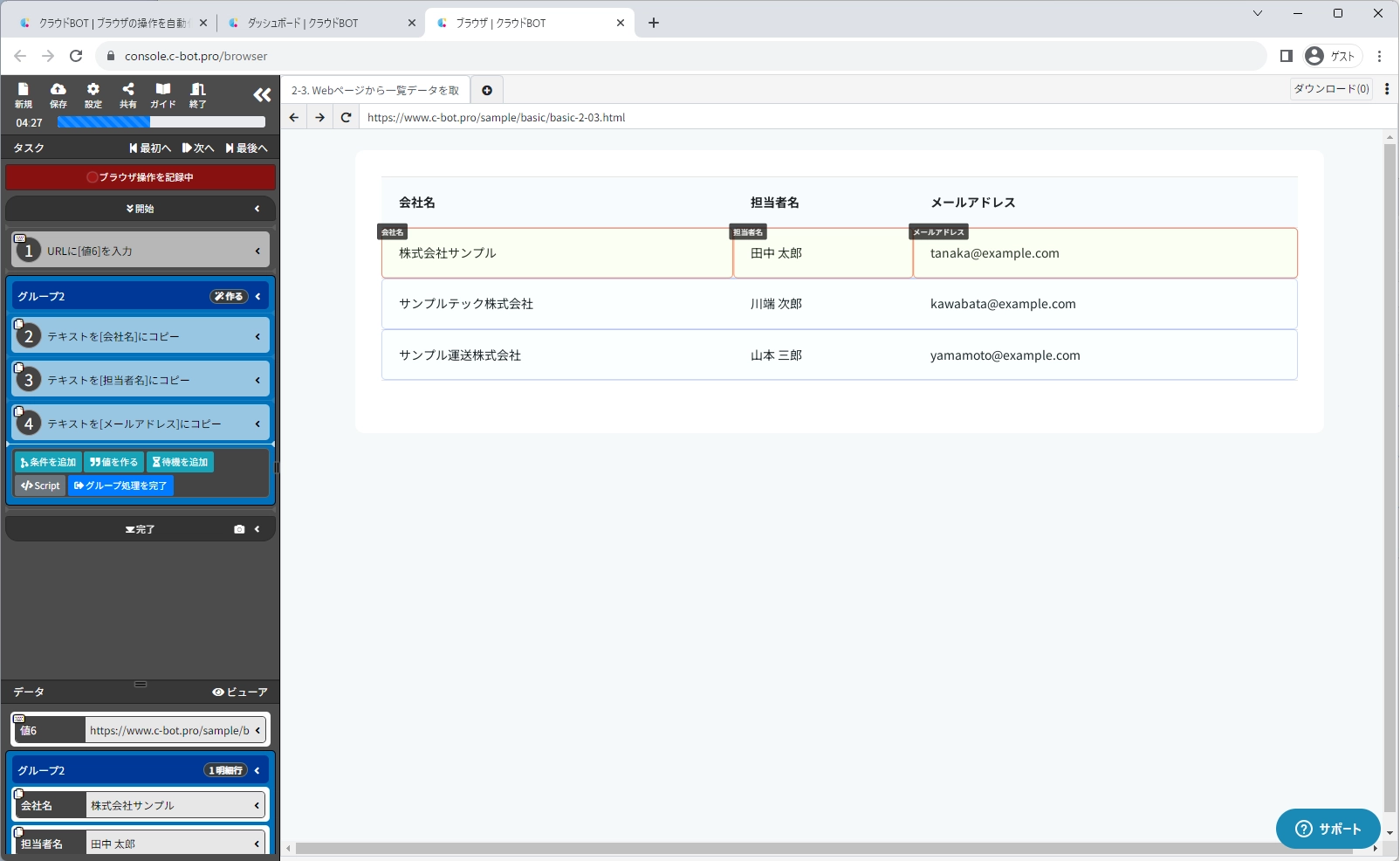Image resolution: width=1400 pixels, height=861 pixels.
Task: Open 設定 (Settings) gear icon
Action: 93,95
